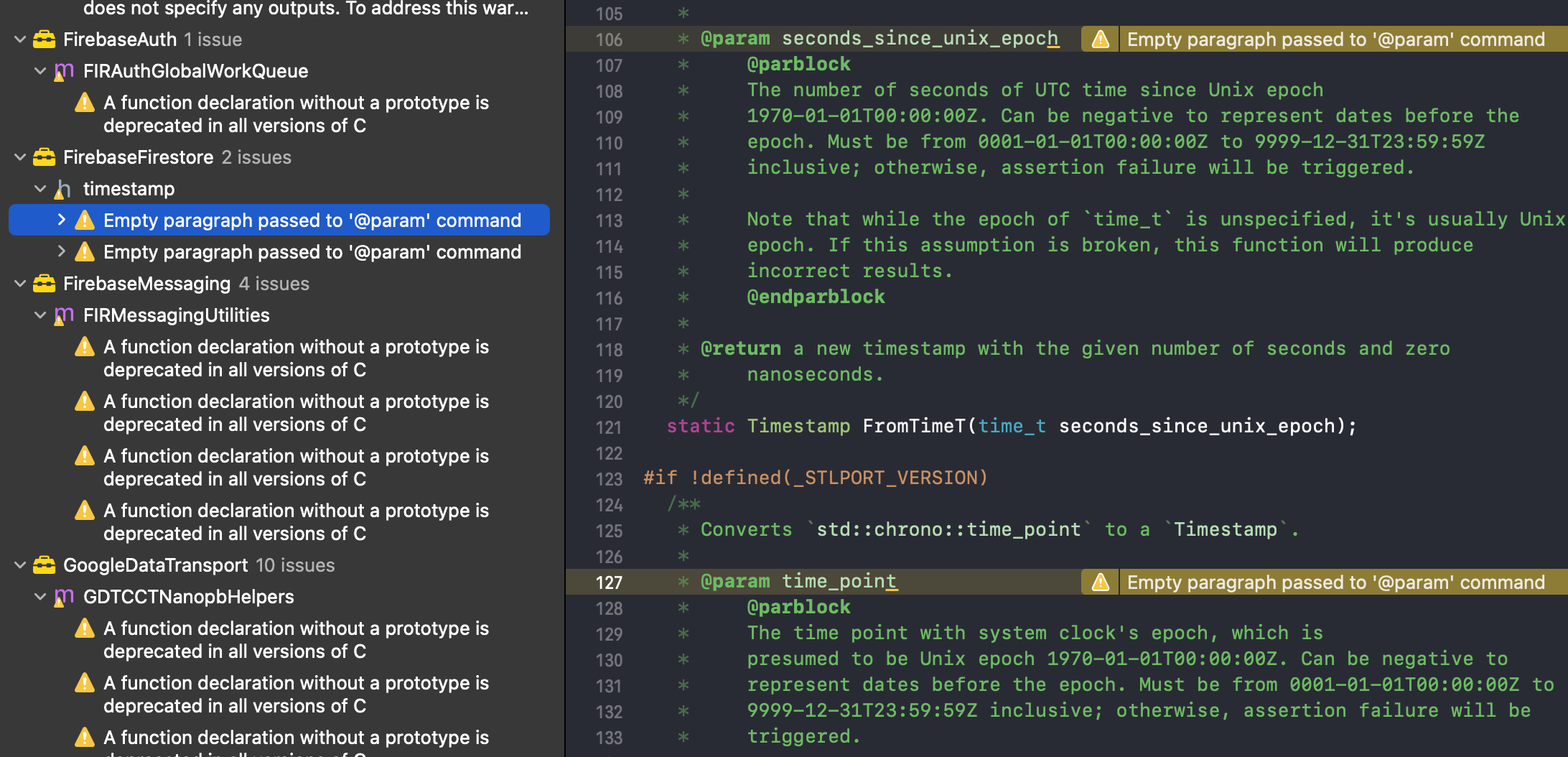Collapse the timestamp file issues

click(x=41, y=189)
